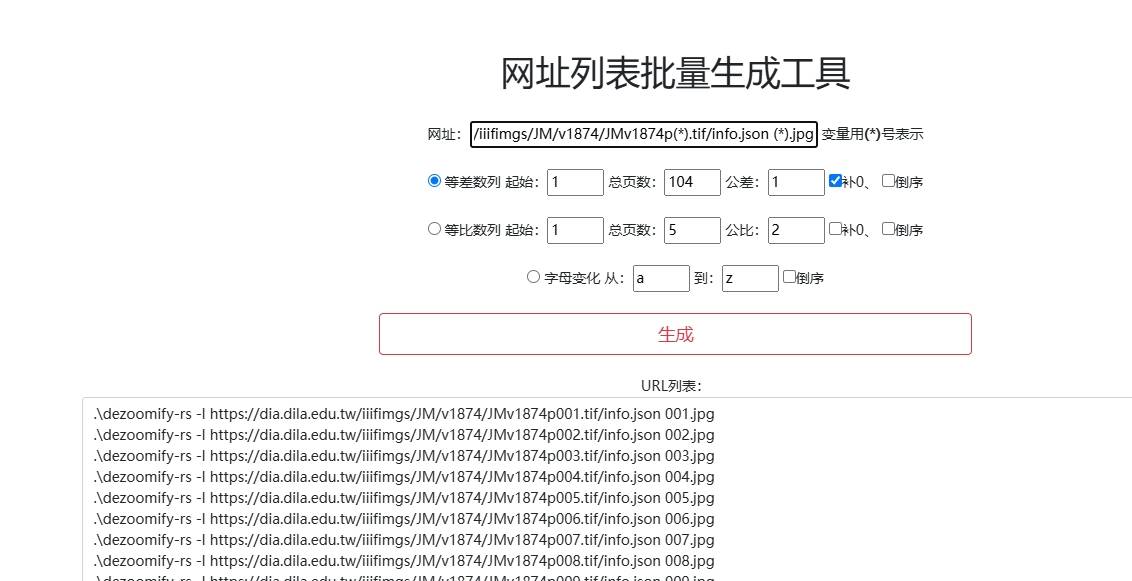The image size is (1132, 581).
Task: Click the 起始 field in the 等差数列 row
Action: [x=575, y=182]
